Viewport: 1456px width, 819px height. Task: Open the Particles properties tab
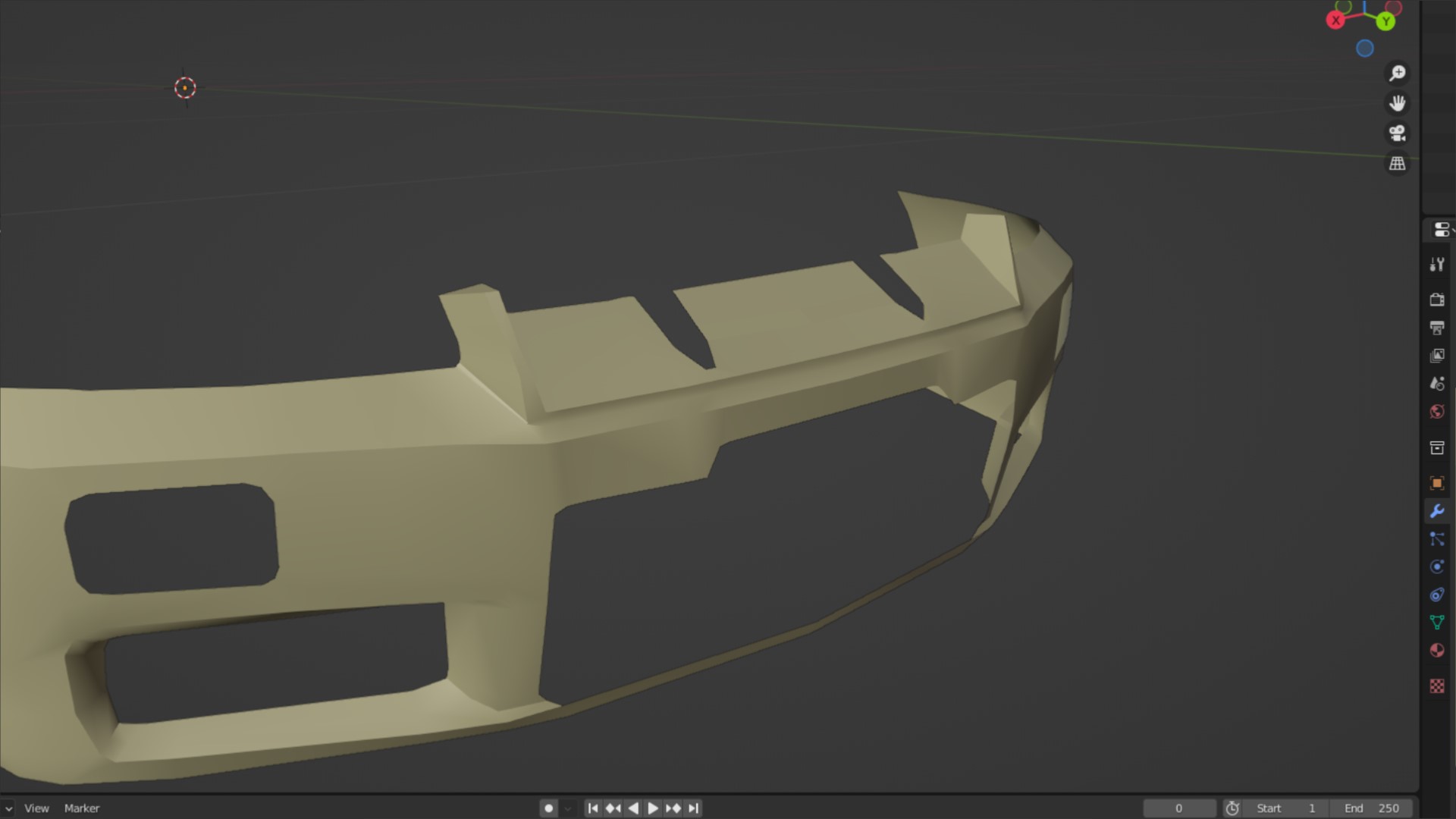[x=1436, y=539]
